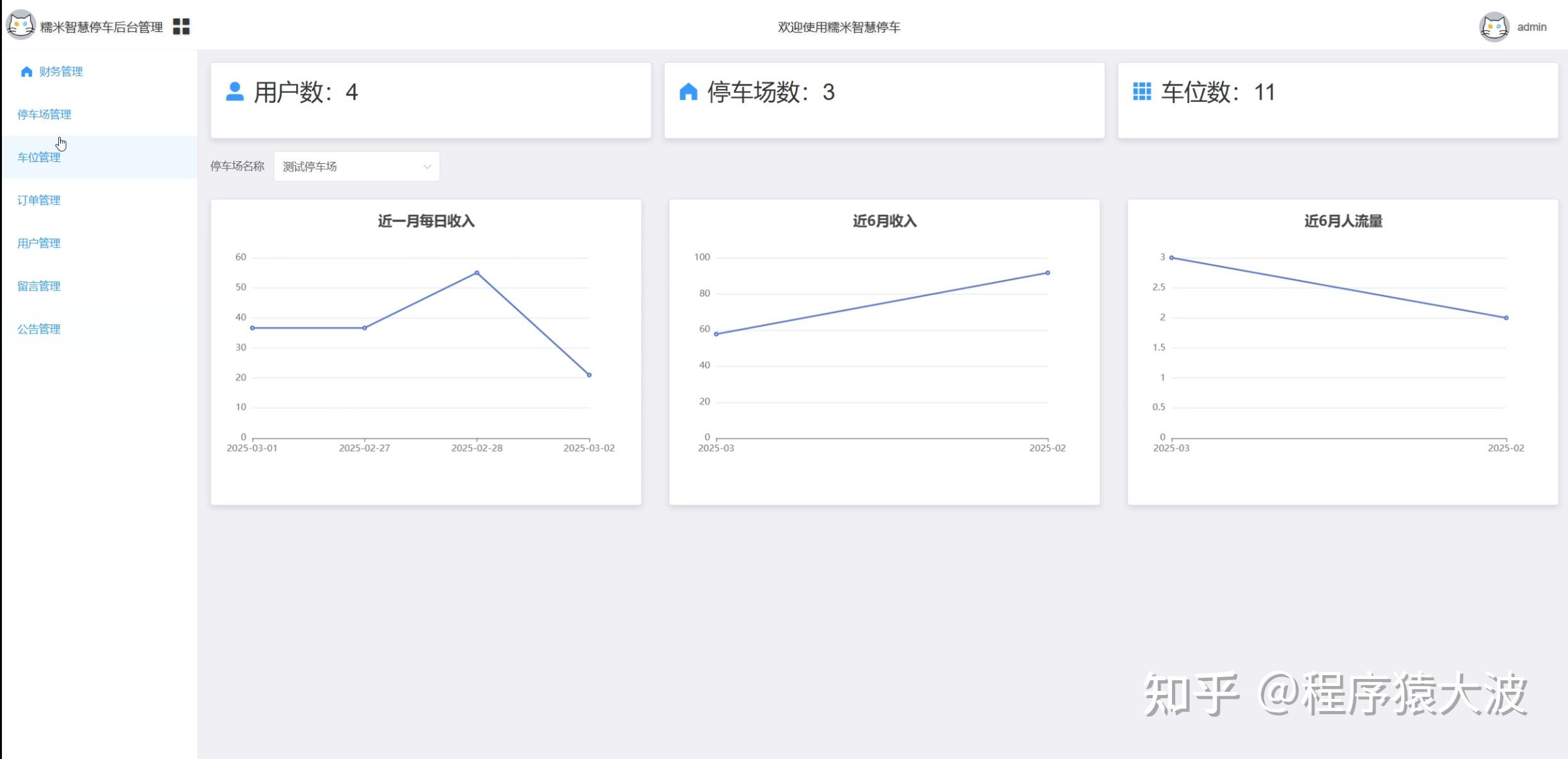1568x759 pixels.
Task: Select 停车场管理 in the sidebar
Action: [44, 115]
